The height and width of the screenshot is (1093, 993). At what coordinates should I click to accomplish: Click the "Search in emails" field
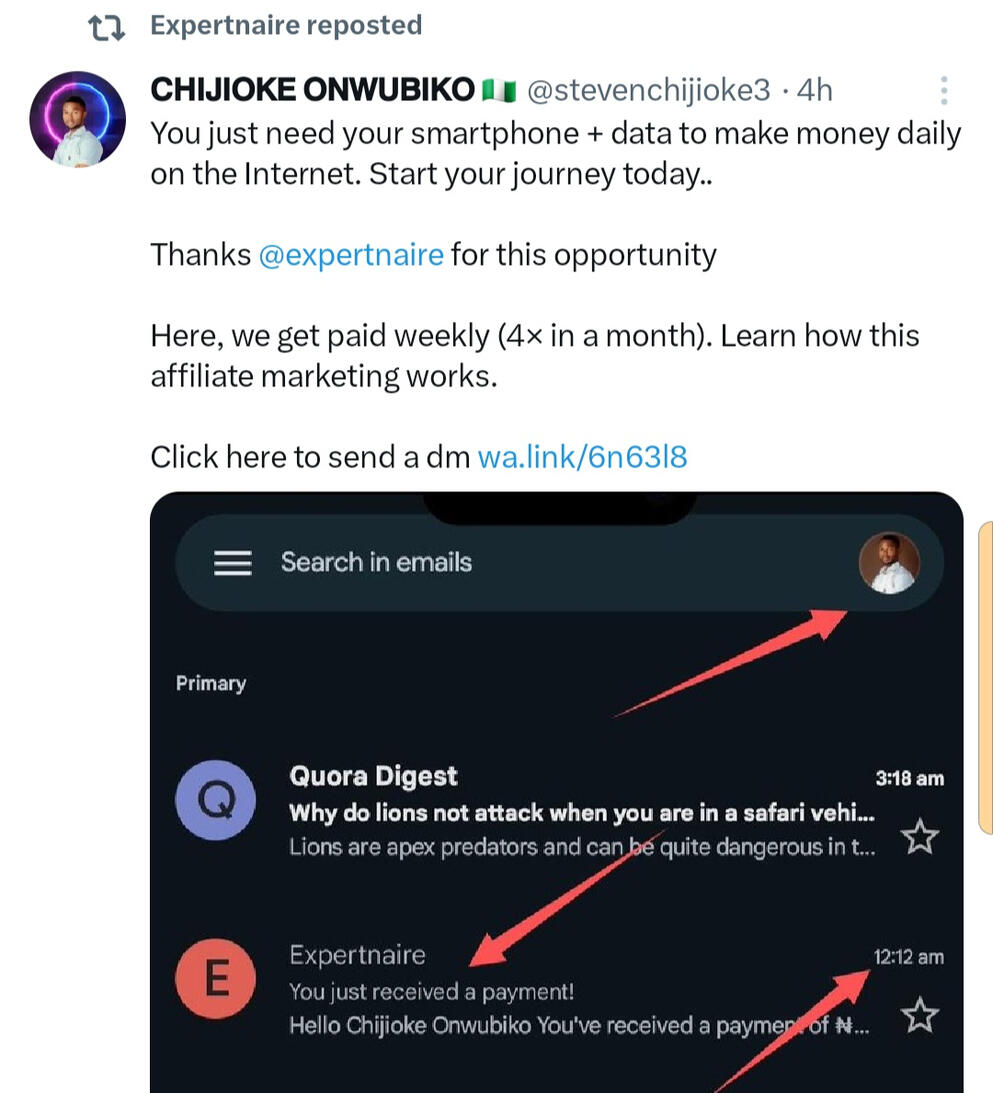(x=376, y=563)
